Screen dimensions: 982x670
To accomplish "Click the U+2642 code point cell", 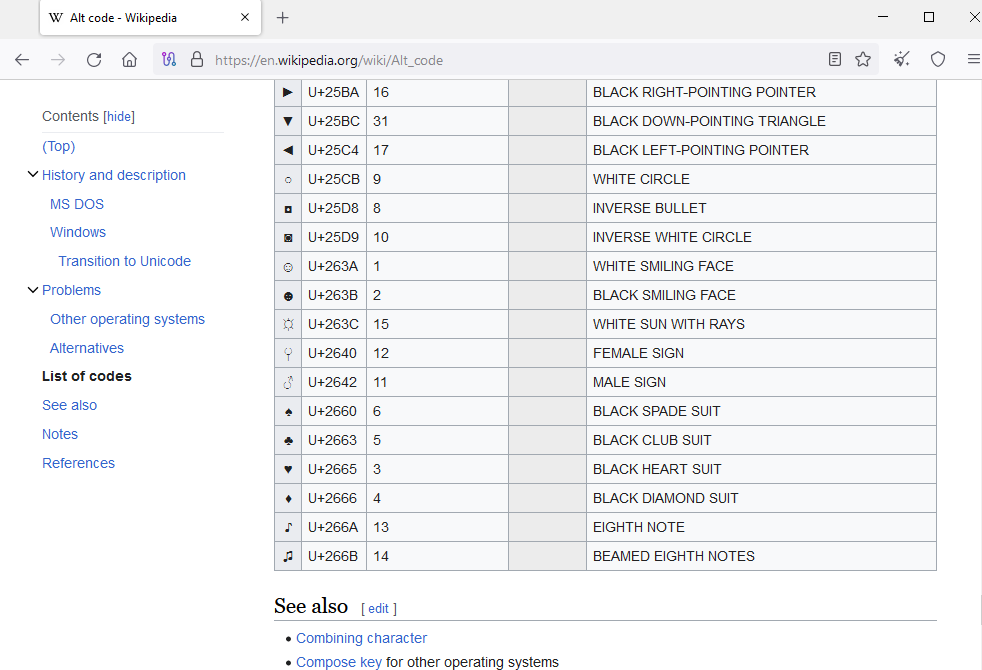I will (334, 383).
